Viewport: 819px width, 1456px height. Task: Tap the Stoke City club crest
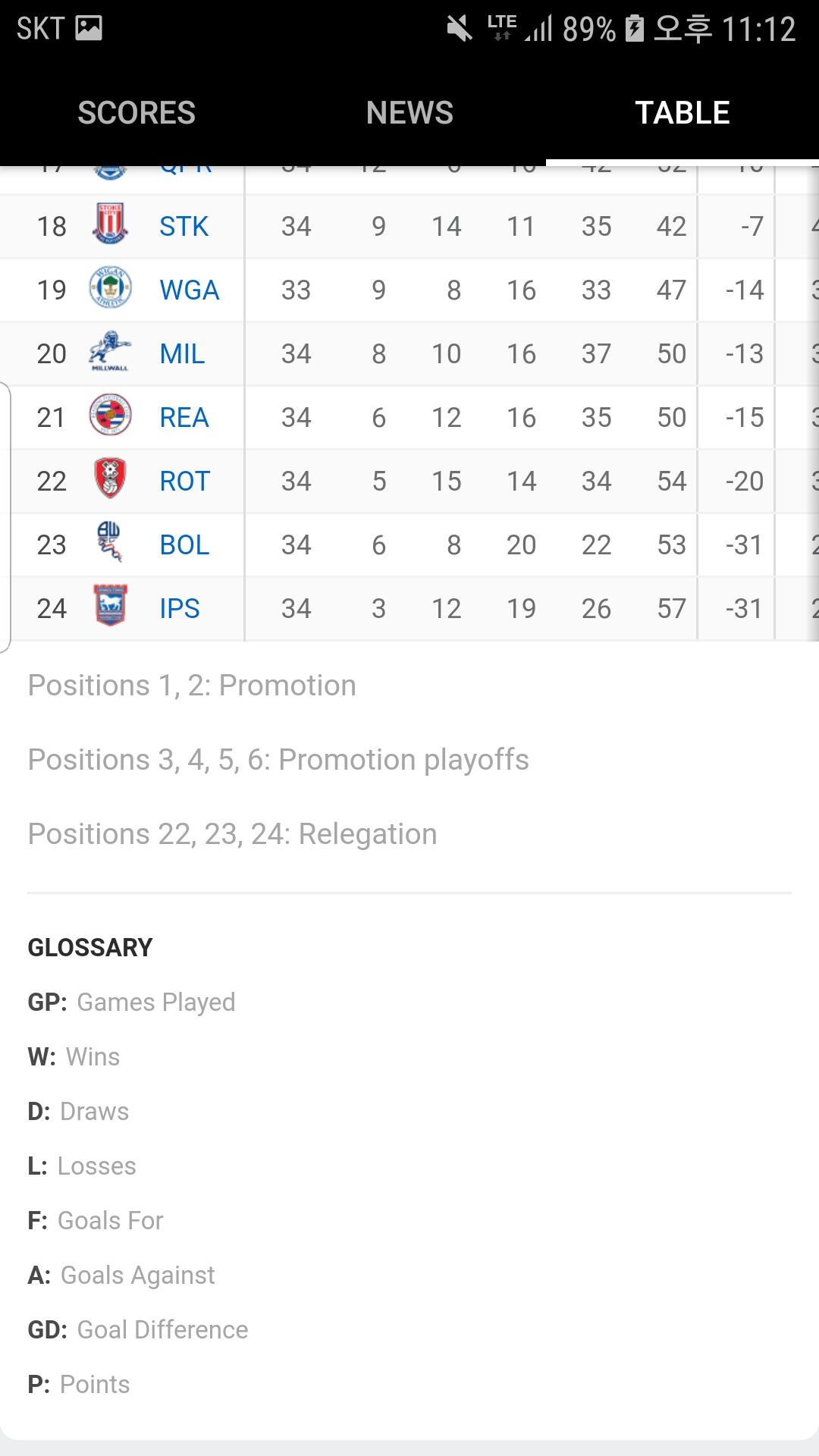(110, 224)
